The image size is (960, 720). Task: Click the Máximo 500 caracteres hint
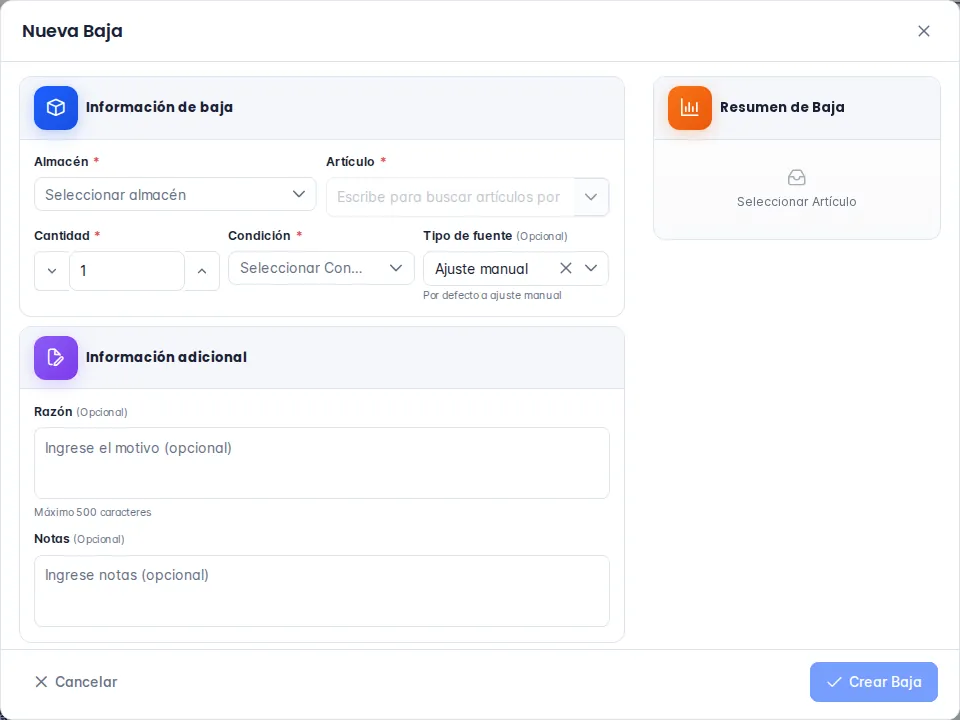(x=92, y=512)
